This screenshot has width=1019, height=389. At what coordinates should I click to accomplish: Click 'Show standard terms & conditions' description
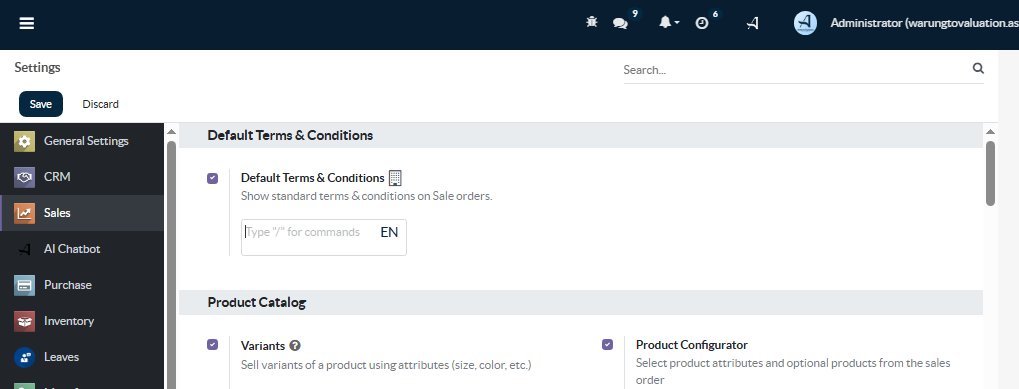[x=367, y=196]
